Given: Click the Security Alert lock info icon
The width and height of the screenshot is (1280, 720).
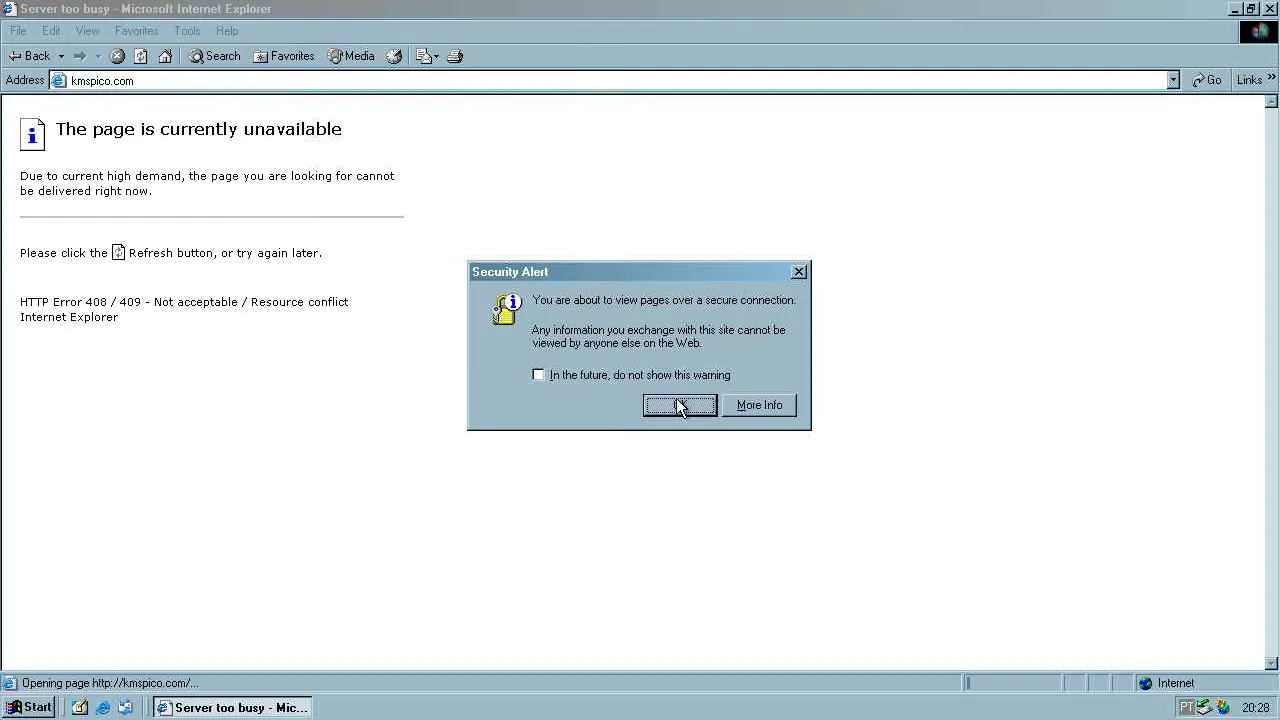Looking at the screenshot, I should [507, 308].
